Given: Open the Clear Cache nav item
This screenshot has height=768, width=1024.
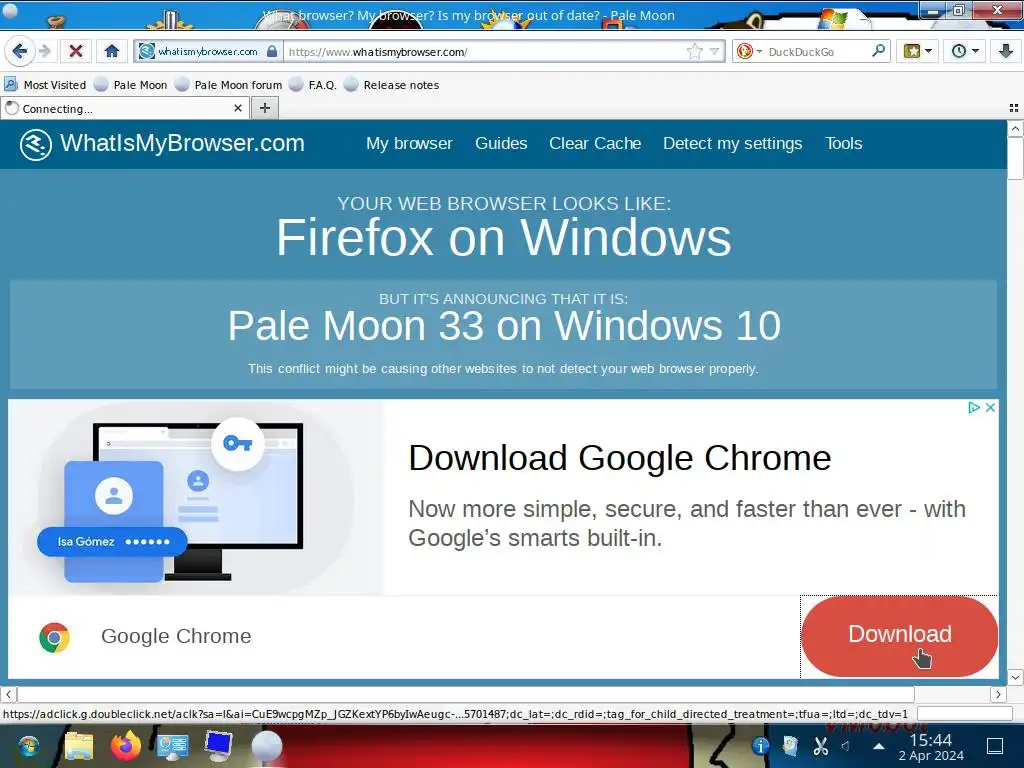Looking at the screenshot, I should click(x=595, y=144).
